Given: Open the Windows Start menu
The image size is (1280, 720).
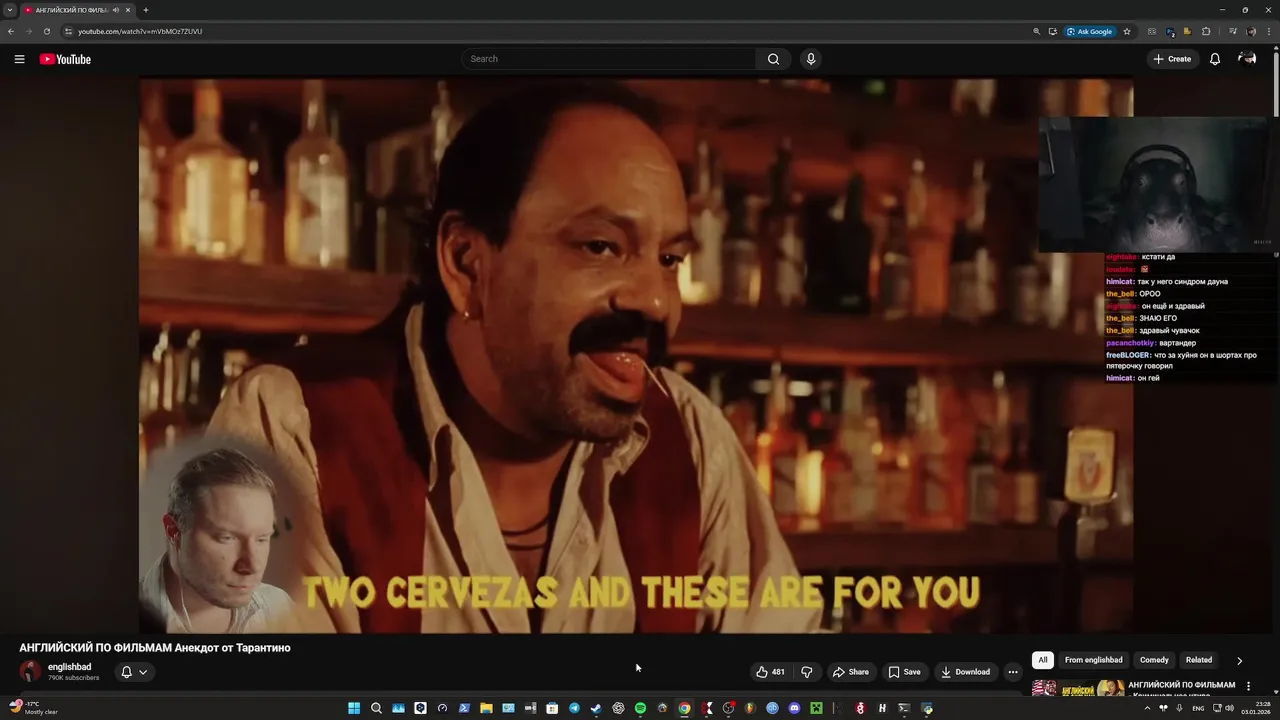Looking at the screenshot, I should coord(354,708).
